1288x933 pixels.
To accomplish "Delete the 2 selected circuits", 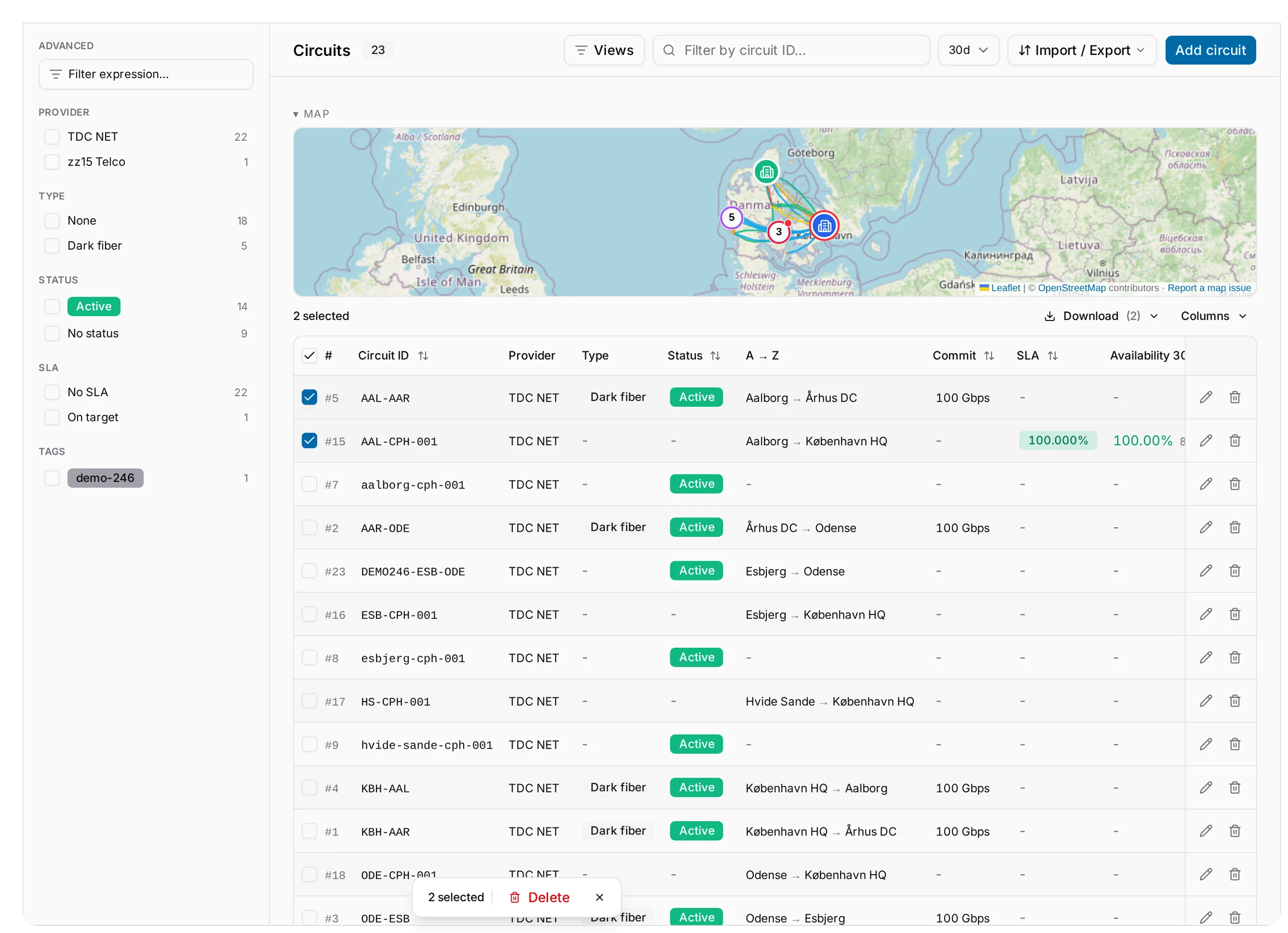I will [x=539, y=898].
